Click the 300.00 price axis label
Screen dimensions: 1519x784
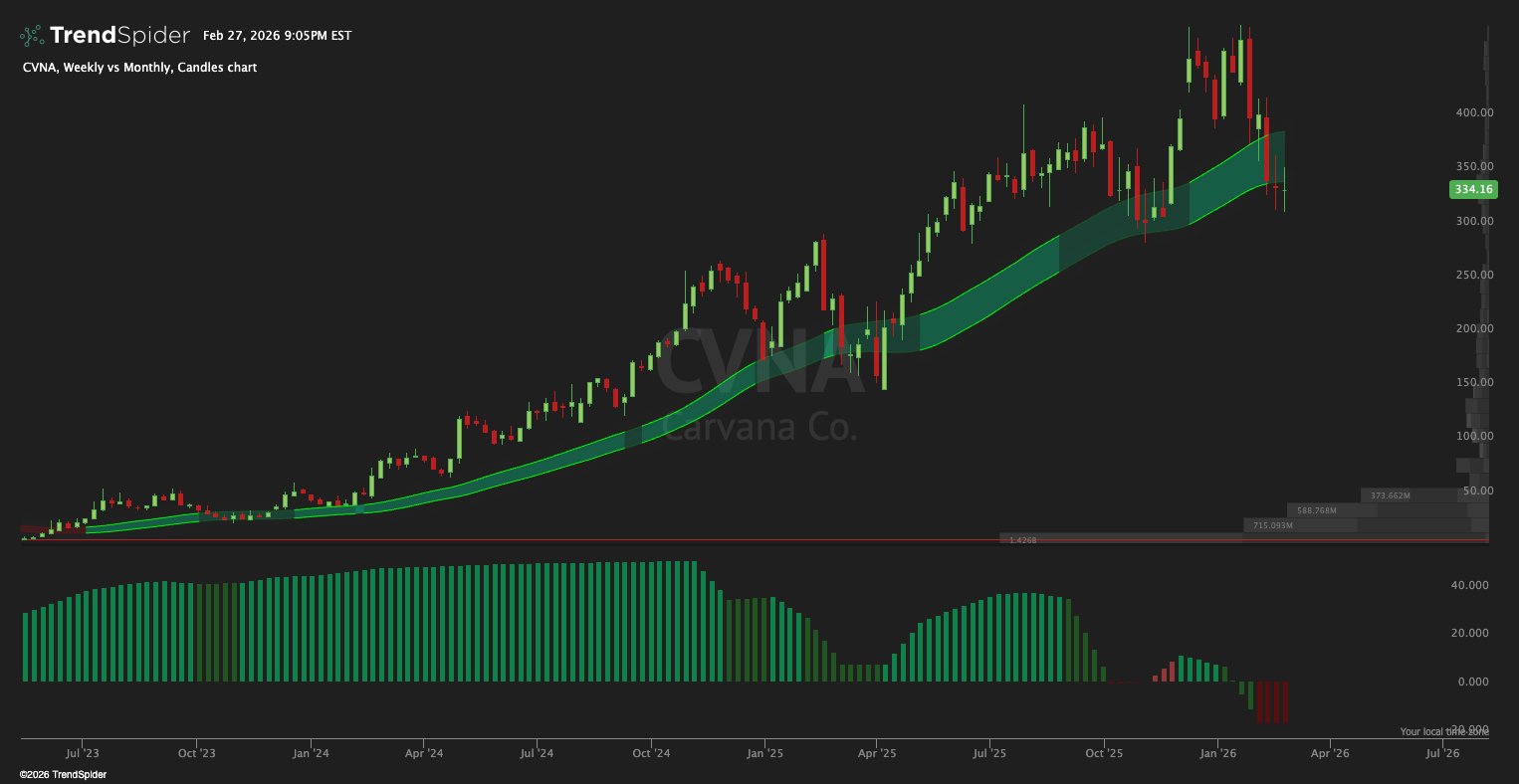click(x=1473, y=221)
